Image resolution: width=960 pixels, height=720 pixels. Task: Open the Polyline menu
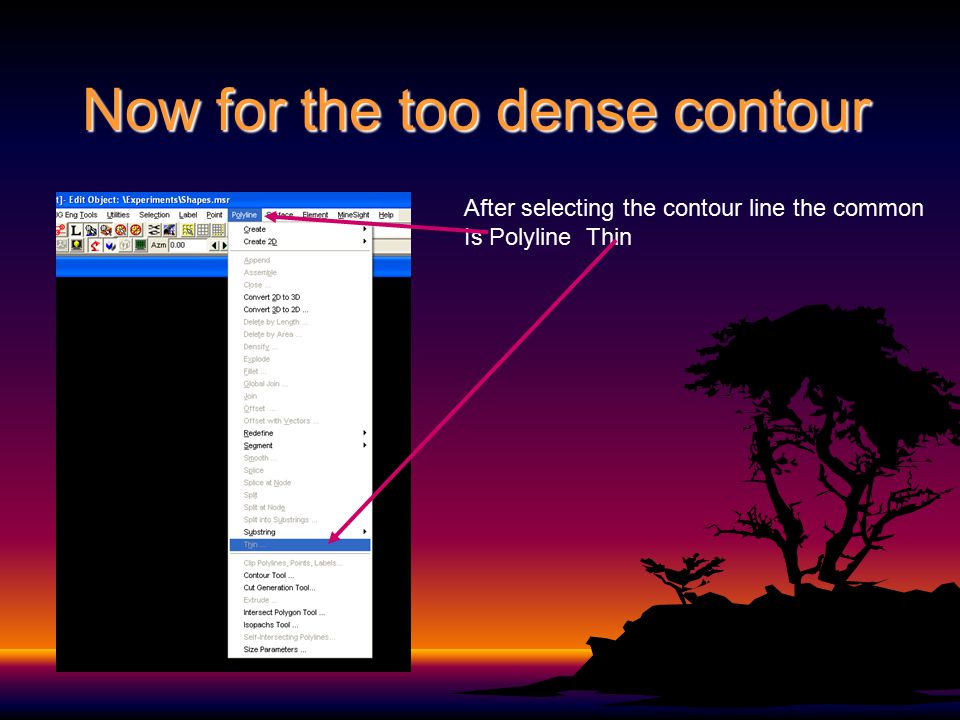(x=244, y=215)
